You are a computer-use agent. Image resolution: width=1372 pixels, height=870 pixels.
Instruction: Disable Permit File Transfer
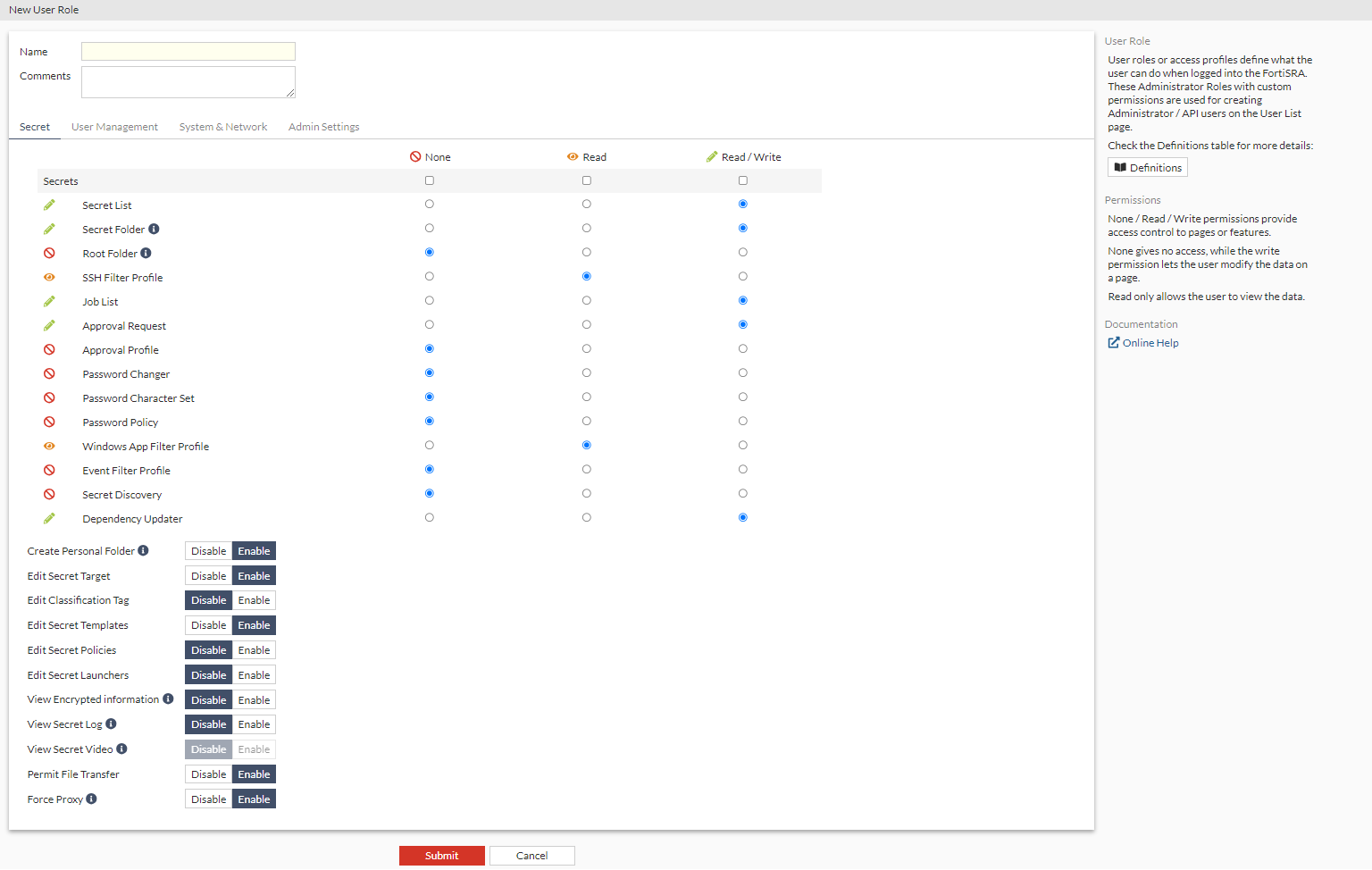[x=209, y=774]
